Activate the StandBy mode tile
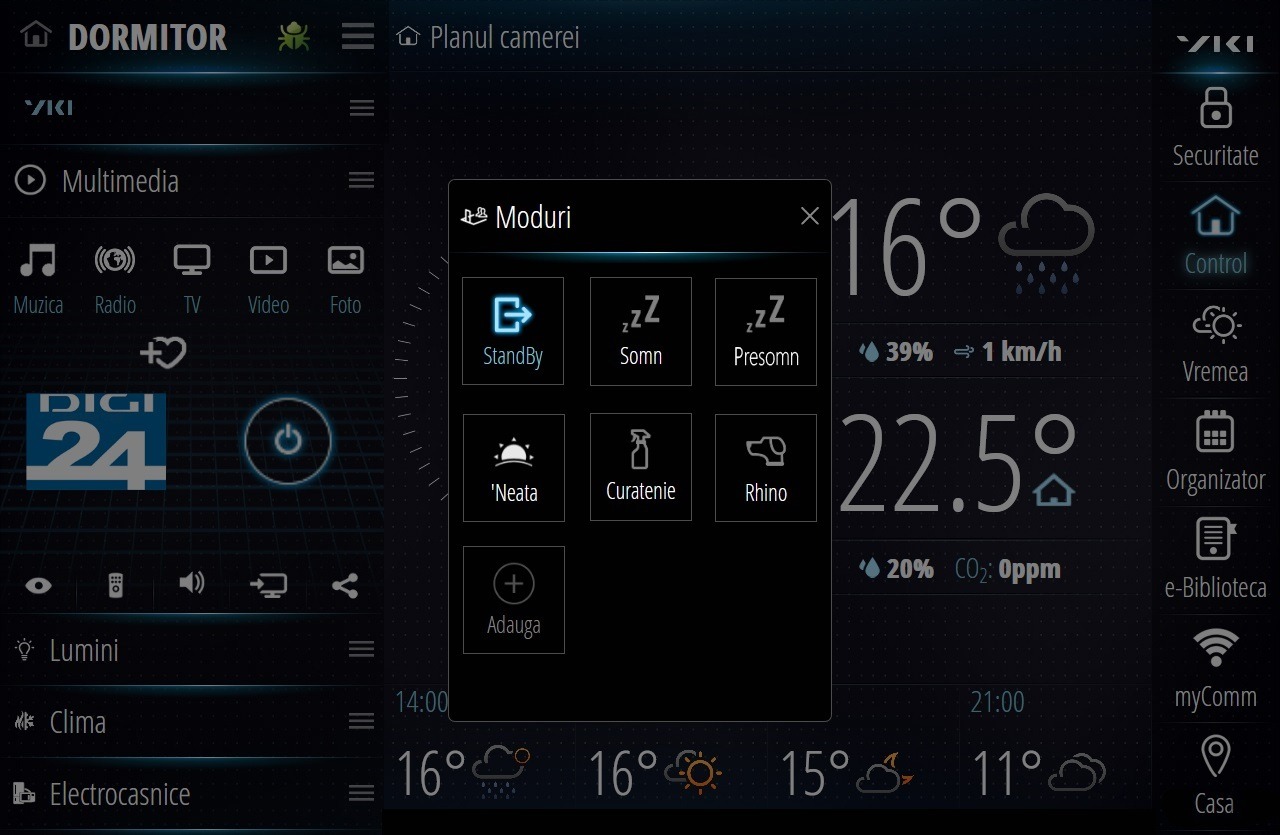1280x835 pixels. click(x=513, y=331)
